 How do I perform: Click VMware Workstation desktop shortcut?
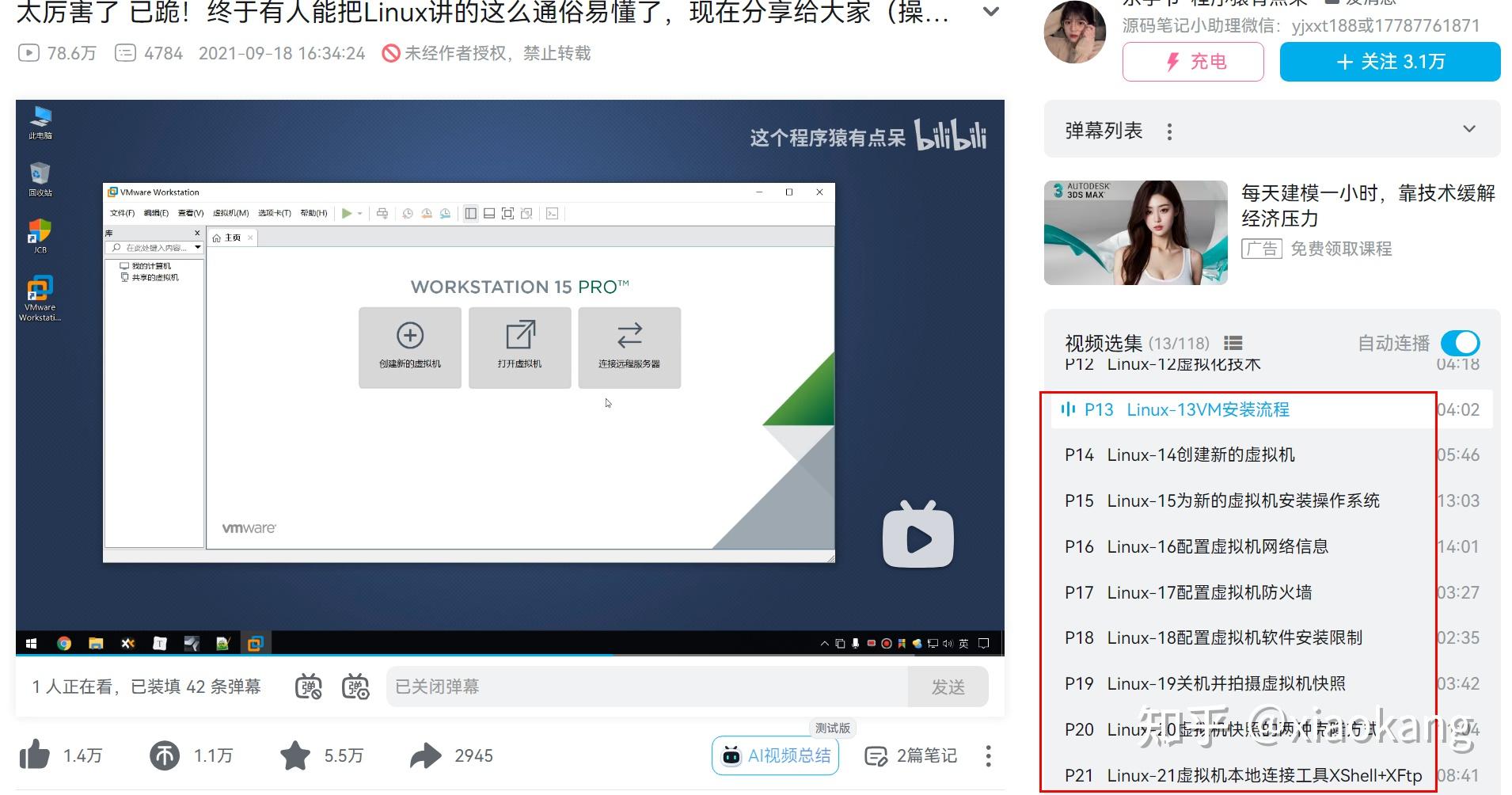coord(40,299)
